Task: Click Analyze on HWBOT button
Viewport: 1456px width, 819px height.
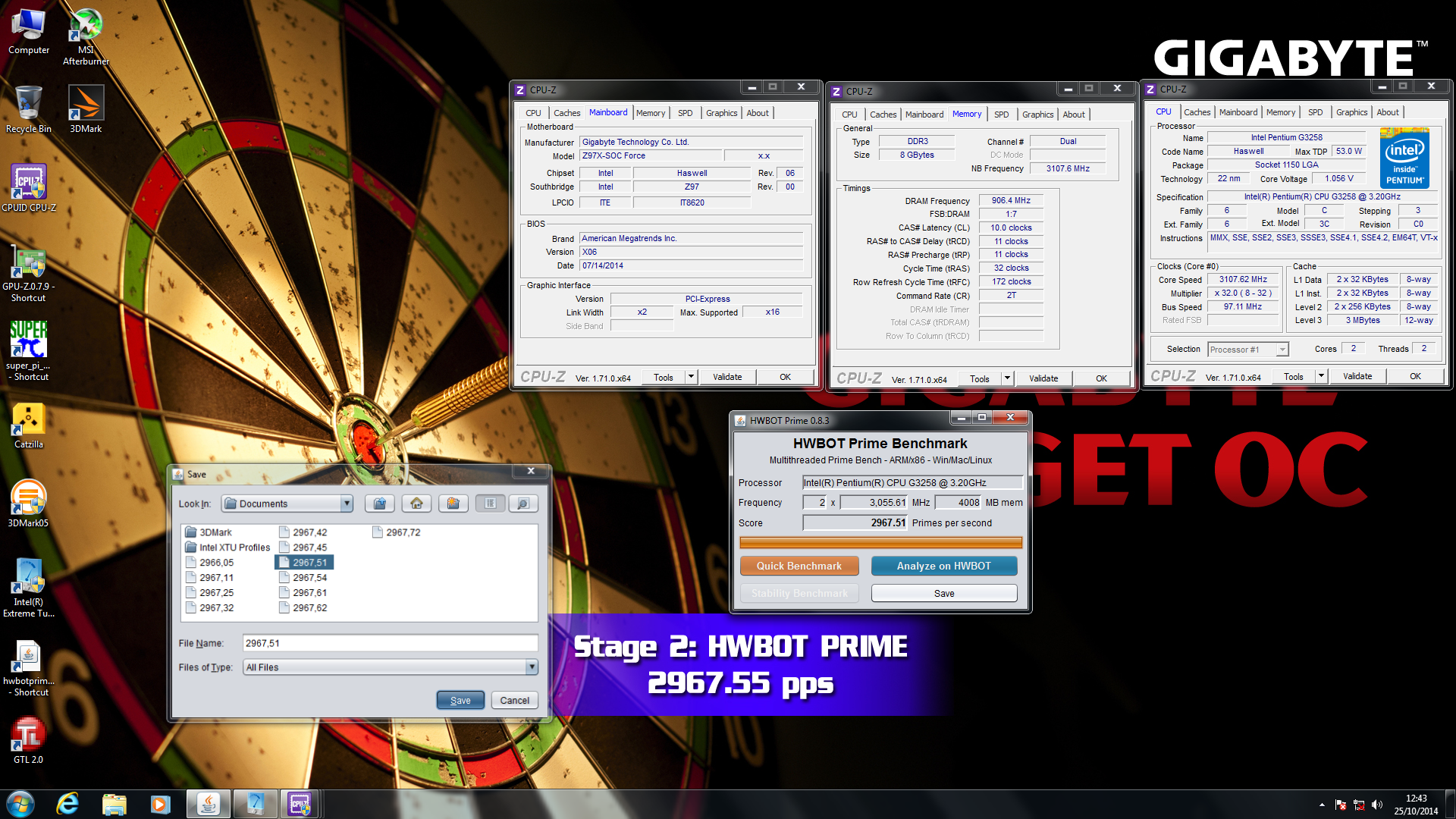Action: 944,566
